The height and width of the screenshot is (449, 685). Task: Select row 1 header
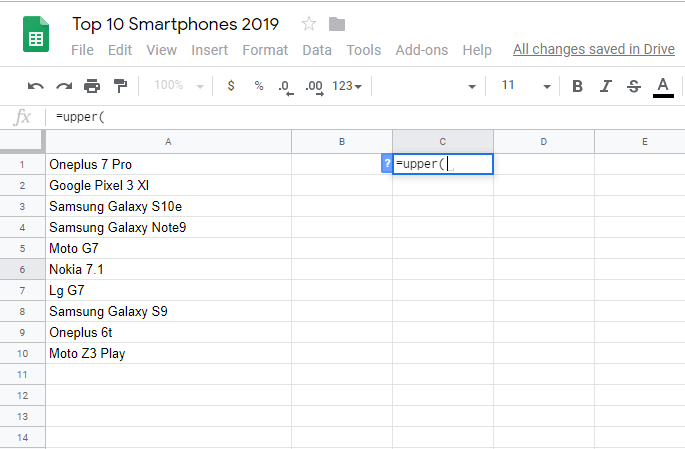(22, 164)
